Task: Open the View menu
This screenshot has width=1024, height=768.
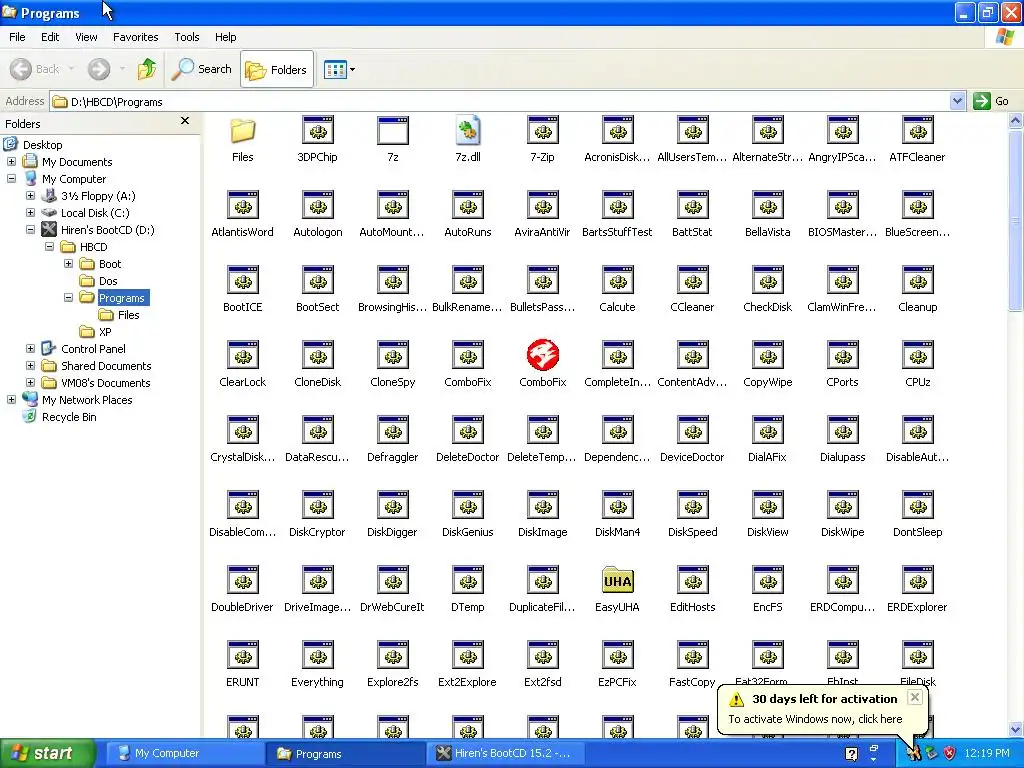Action: click(86, 37)
